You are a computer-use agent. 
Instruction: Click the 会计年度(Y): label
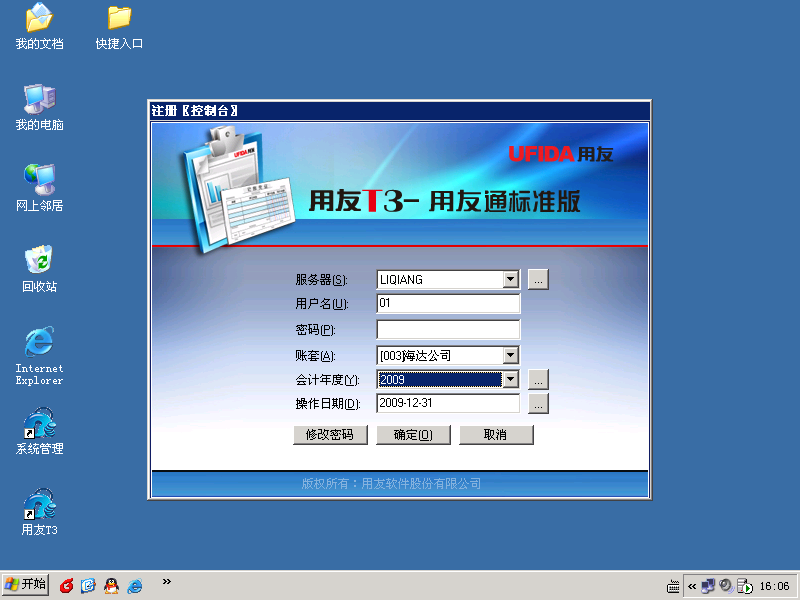327,380
